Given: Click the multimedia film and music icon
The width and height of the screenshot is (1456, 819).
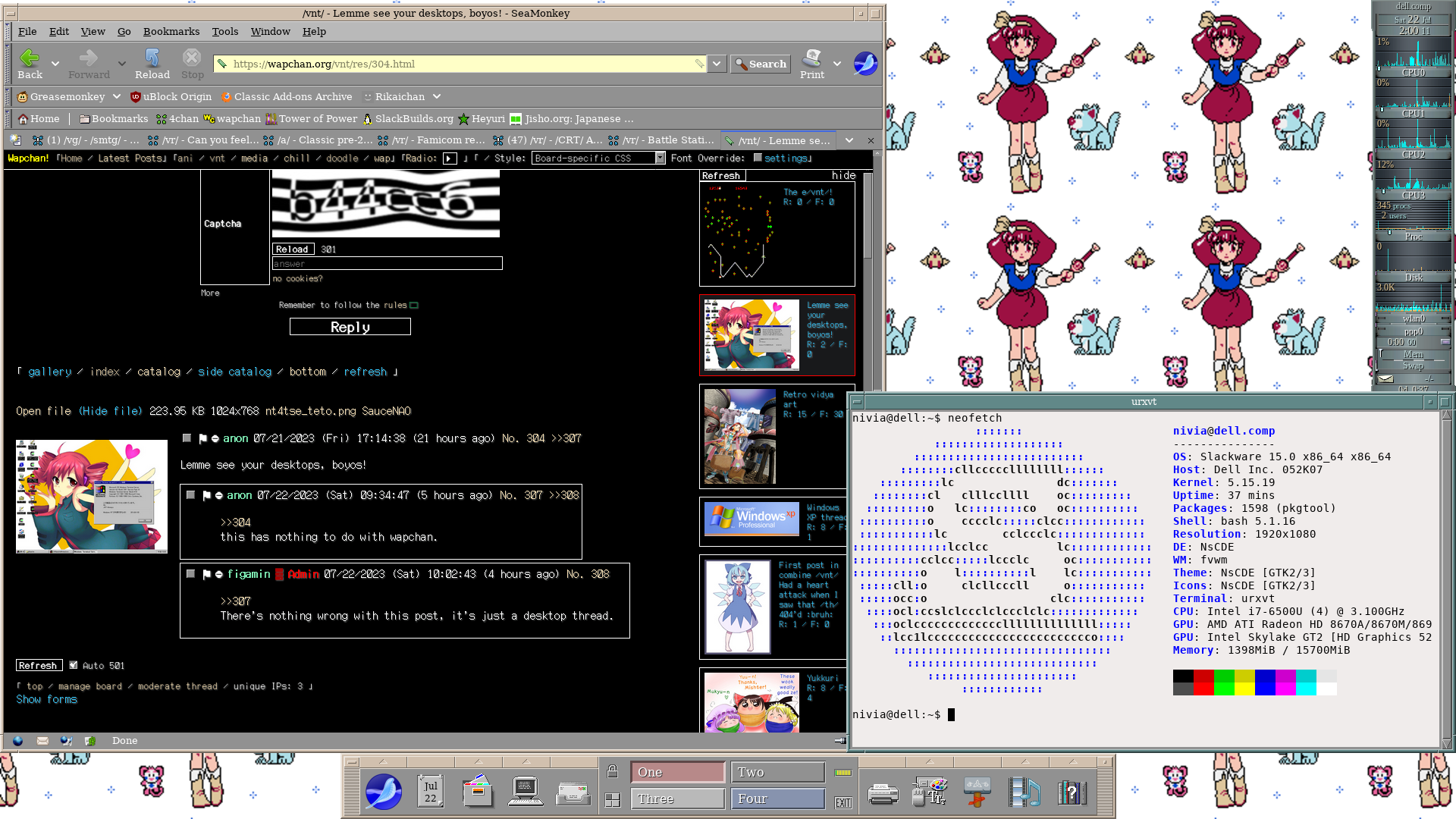Looking at the screenshot, I should [1025, 792].
